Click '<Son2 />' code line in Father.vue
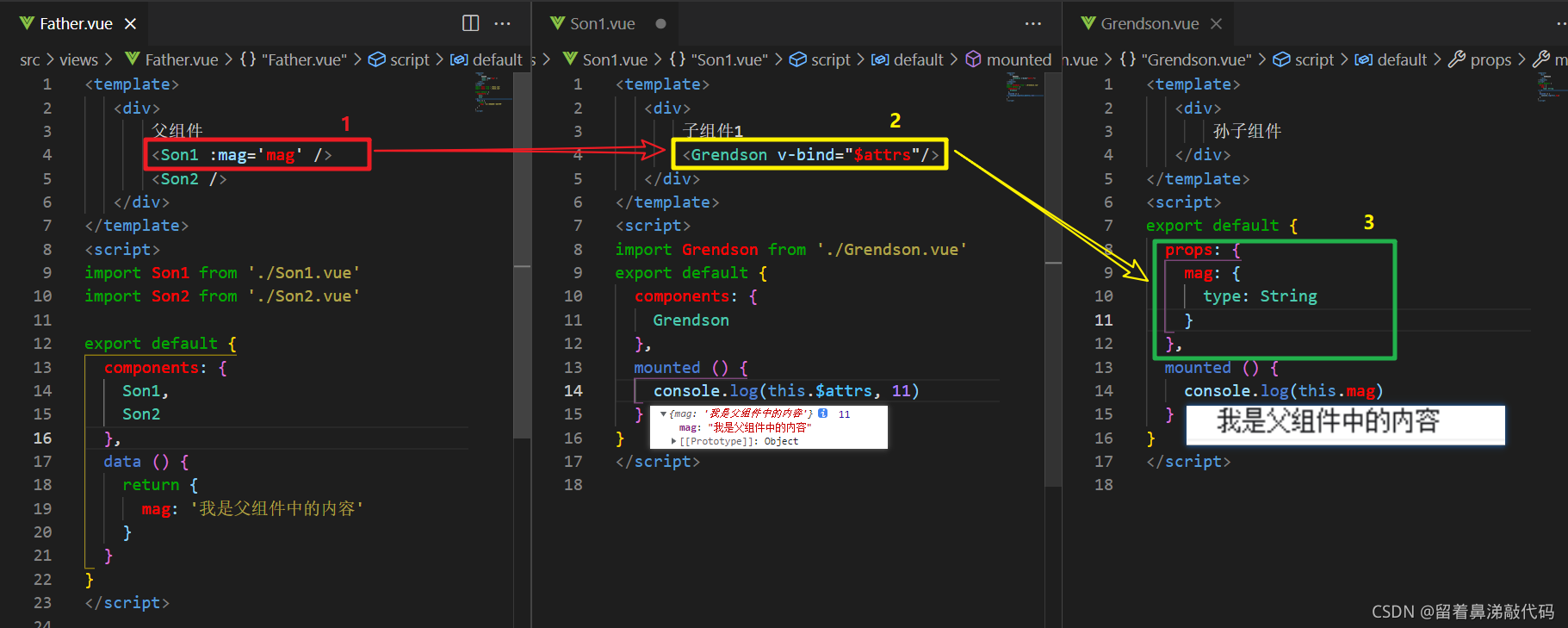The width and height of the screenshot is (1568, 628). coord(189,178)
